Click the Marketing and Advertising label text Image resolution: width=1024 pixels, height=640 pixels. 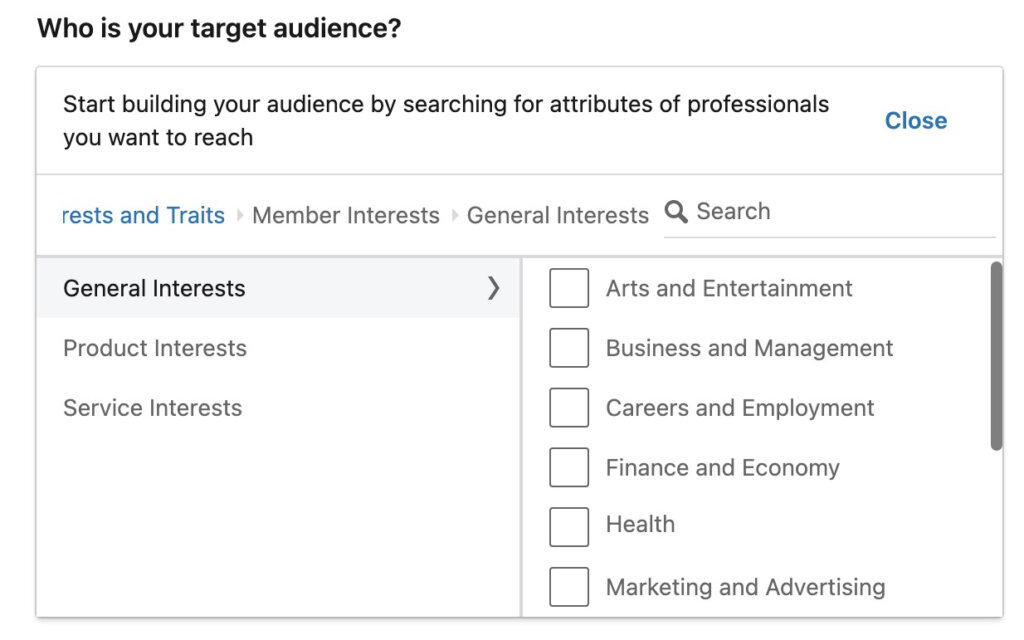[745, 587]
